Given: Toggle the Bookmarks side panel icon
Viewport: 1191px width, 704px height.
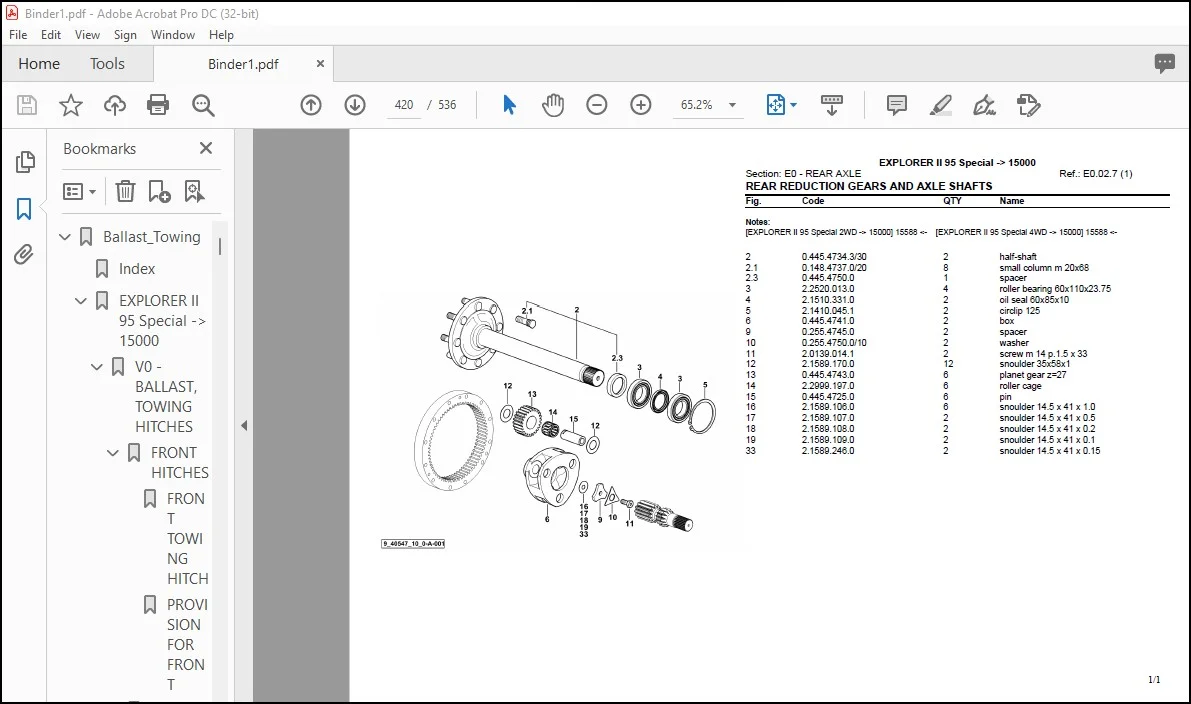Looking at the screenshot, I should (x=24, y=209).
